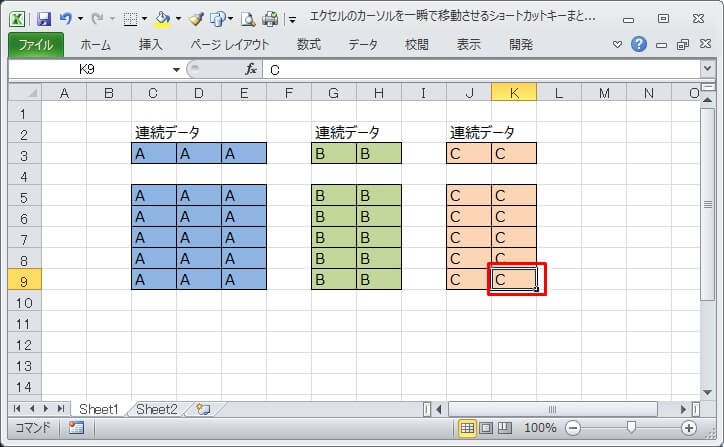Click the 100% zoom level button
This screenshot has height=447, width=724.
pos(540,428)
